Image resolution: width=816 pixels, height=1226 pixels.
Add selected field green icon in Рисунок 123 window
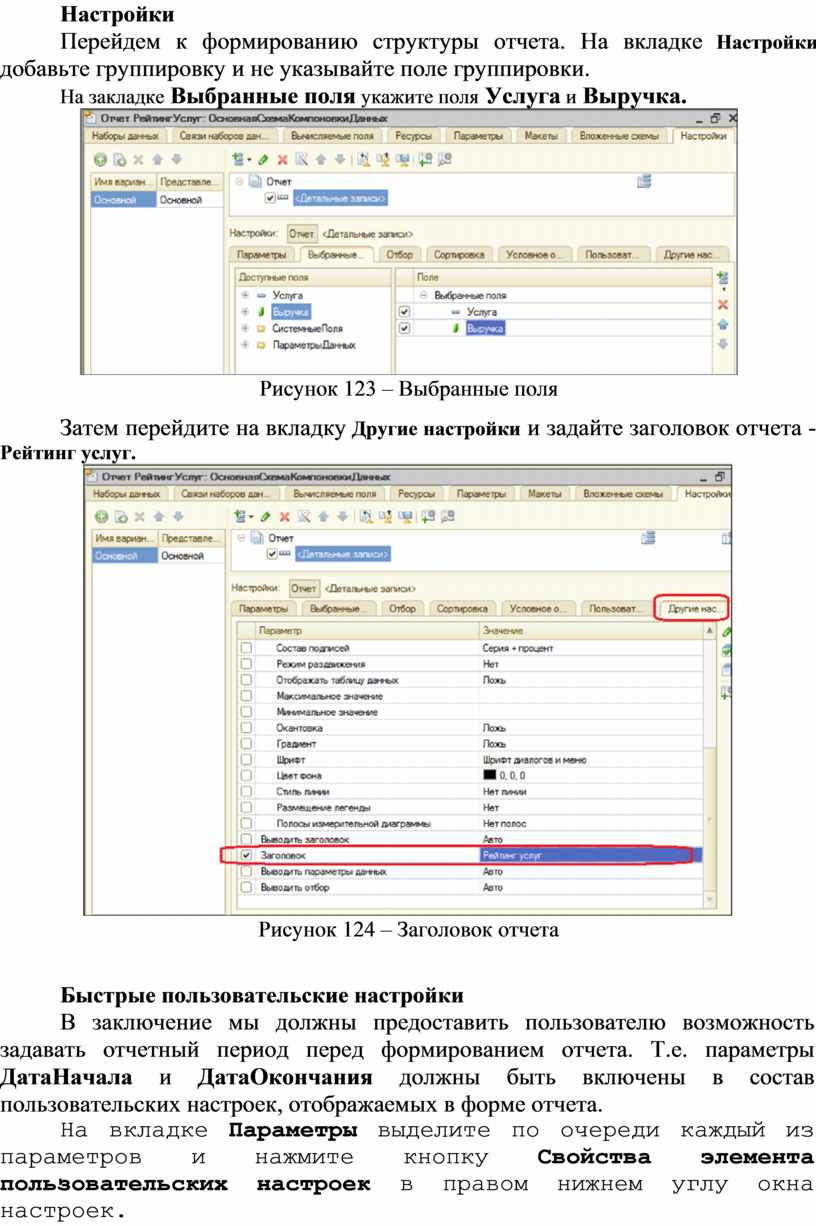(723, 278)
